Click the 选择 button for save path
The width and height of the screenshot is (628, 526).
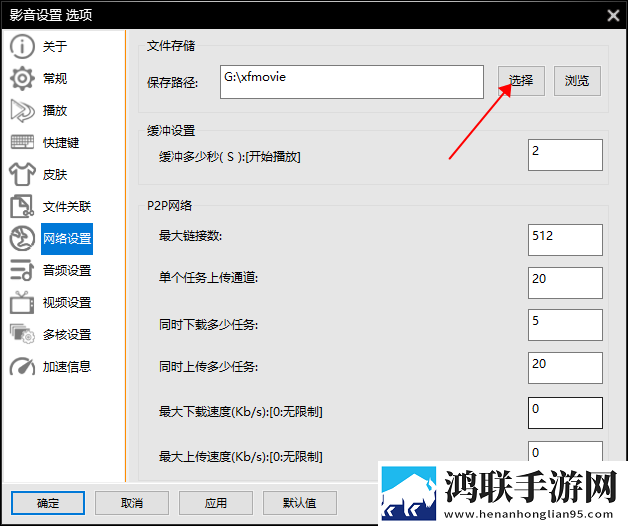tap(521, 81)
